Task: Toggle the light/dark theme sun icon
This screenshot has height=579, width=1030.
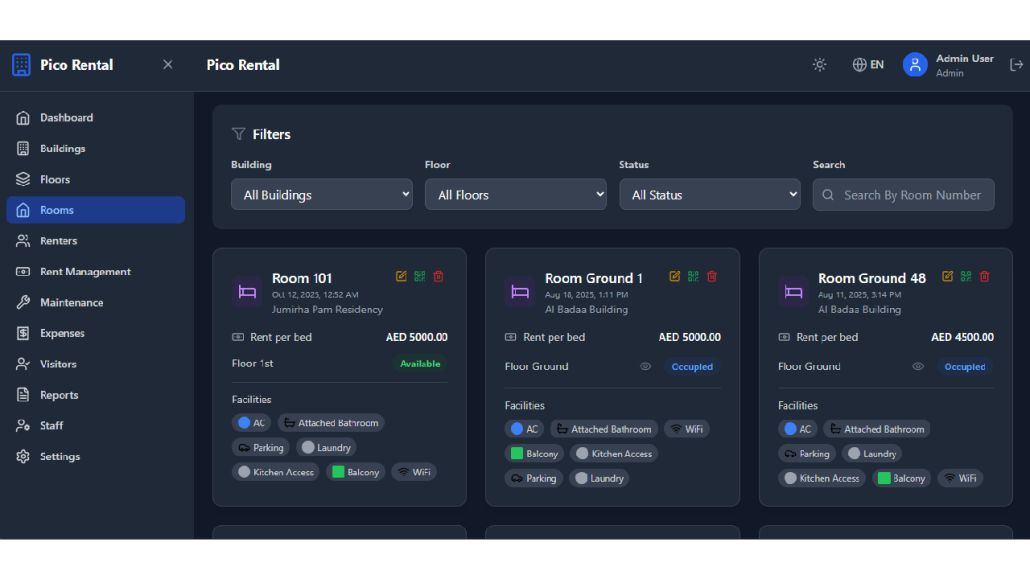Action: pyautogui.click(x=819, y=65)
